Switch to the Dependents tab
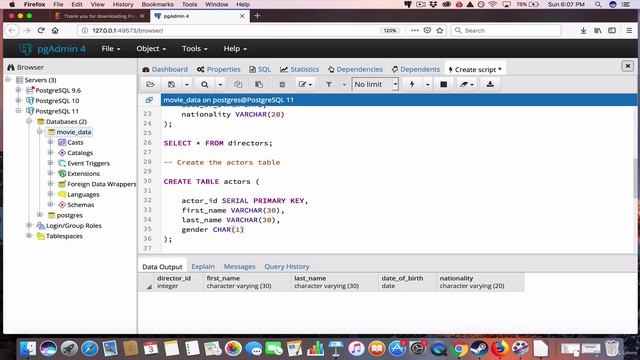This screenshot has width=640, height=360. (x=416, y=69)
